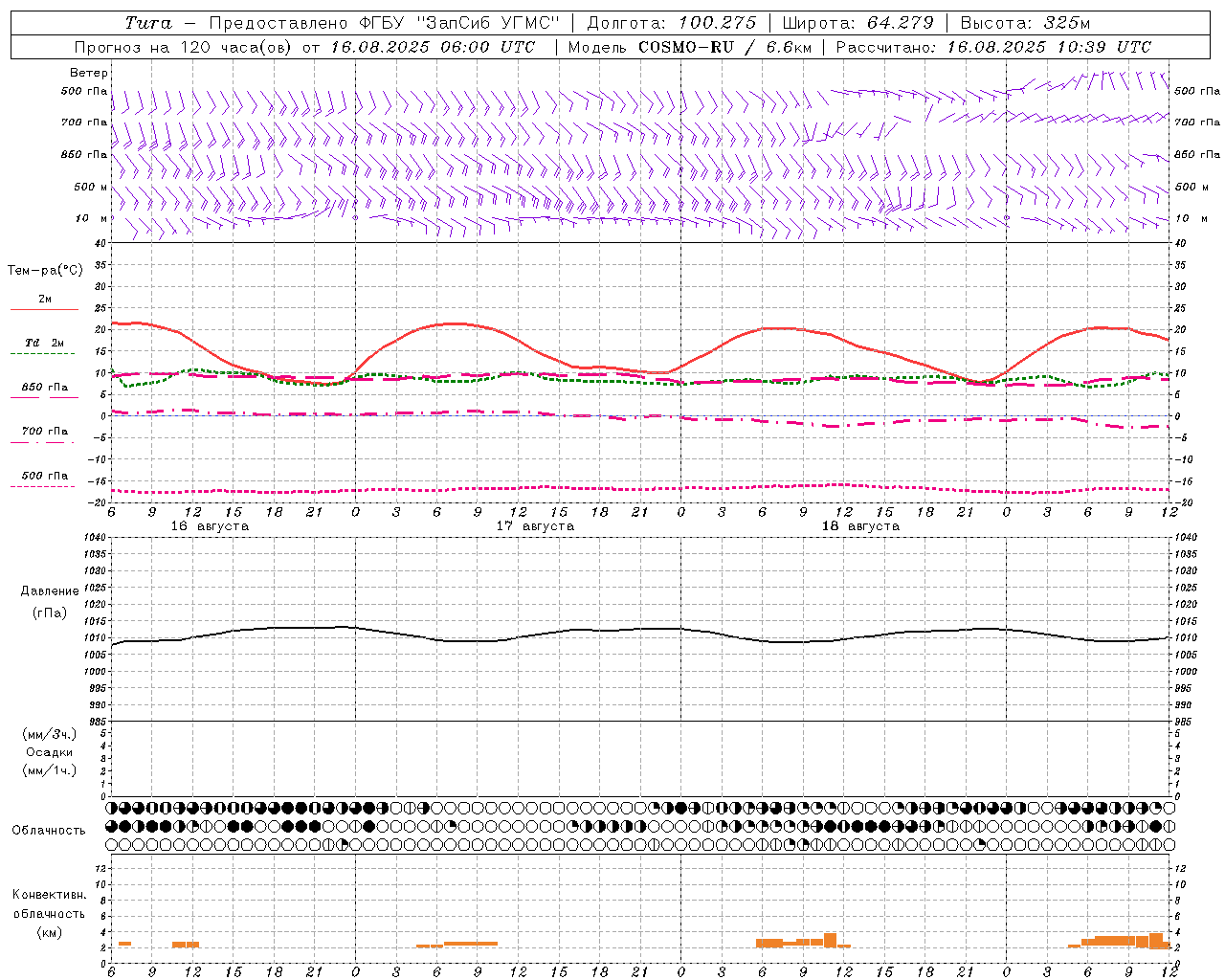
Task: Click the "(км)" unit in convective panel
Action: (x=49, y=931)
